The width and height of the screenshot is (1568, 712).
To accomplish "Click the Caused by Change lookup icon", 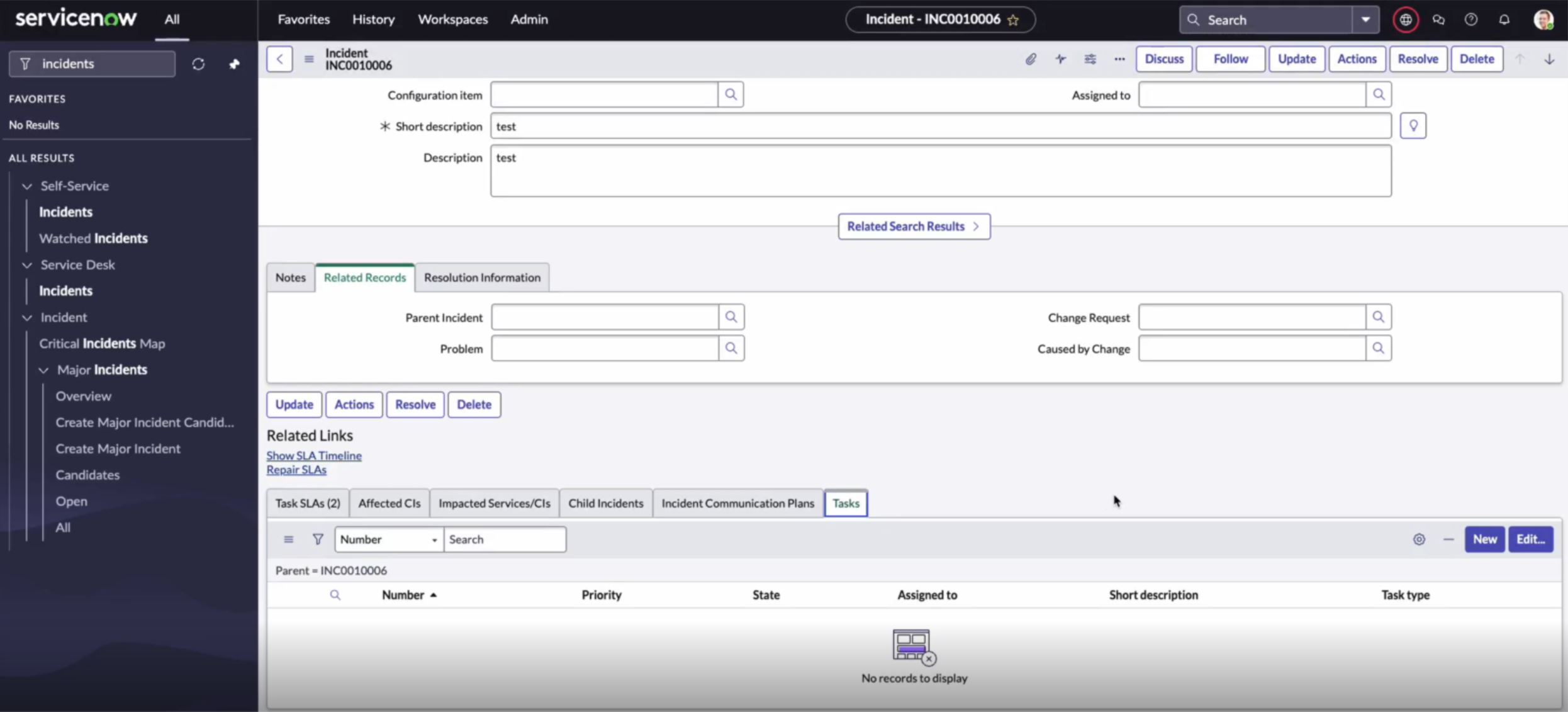I will (x=1379, y=348).
